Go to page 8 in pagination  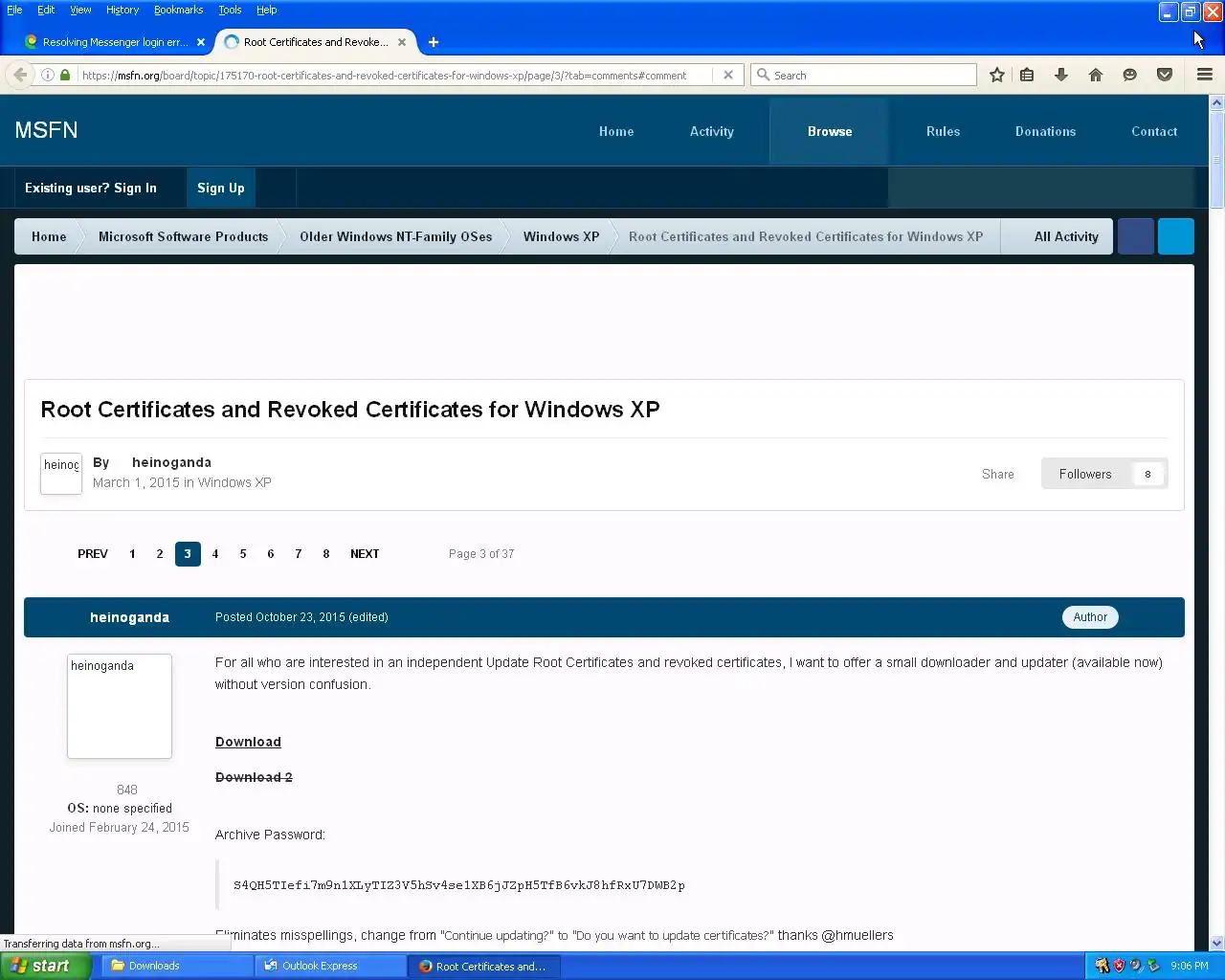(326, 553)
